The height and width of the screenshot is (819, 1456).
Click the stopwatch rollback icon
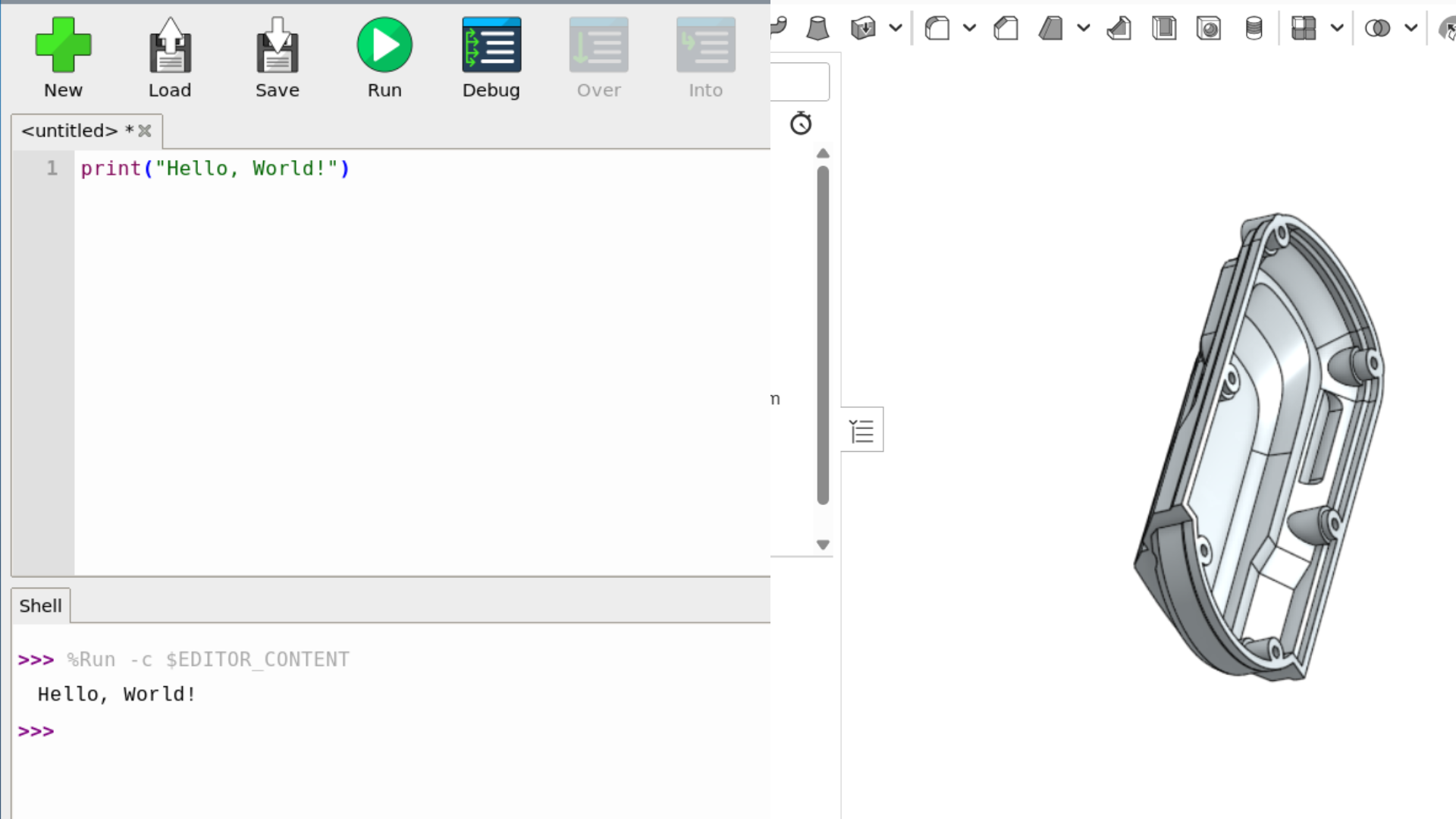(x=801, y=124)
